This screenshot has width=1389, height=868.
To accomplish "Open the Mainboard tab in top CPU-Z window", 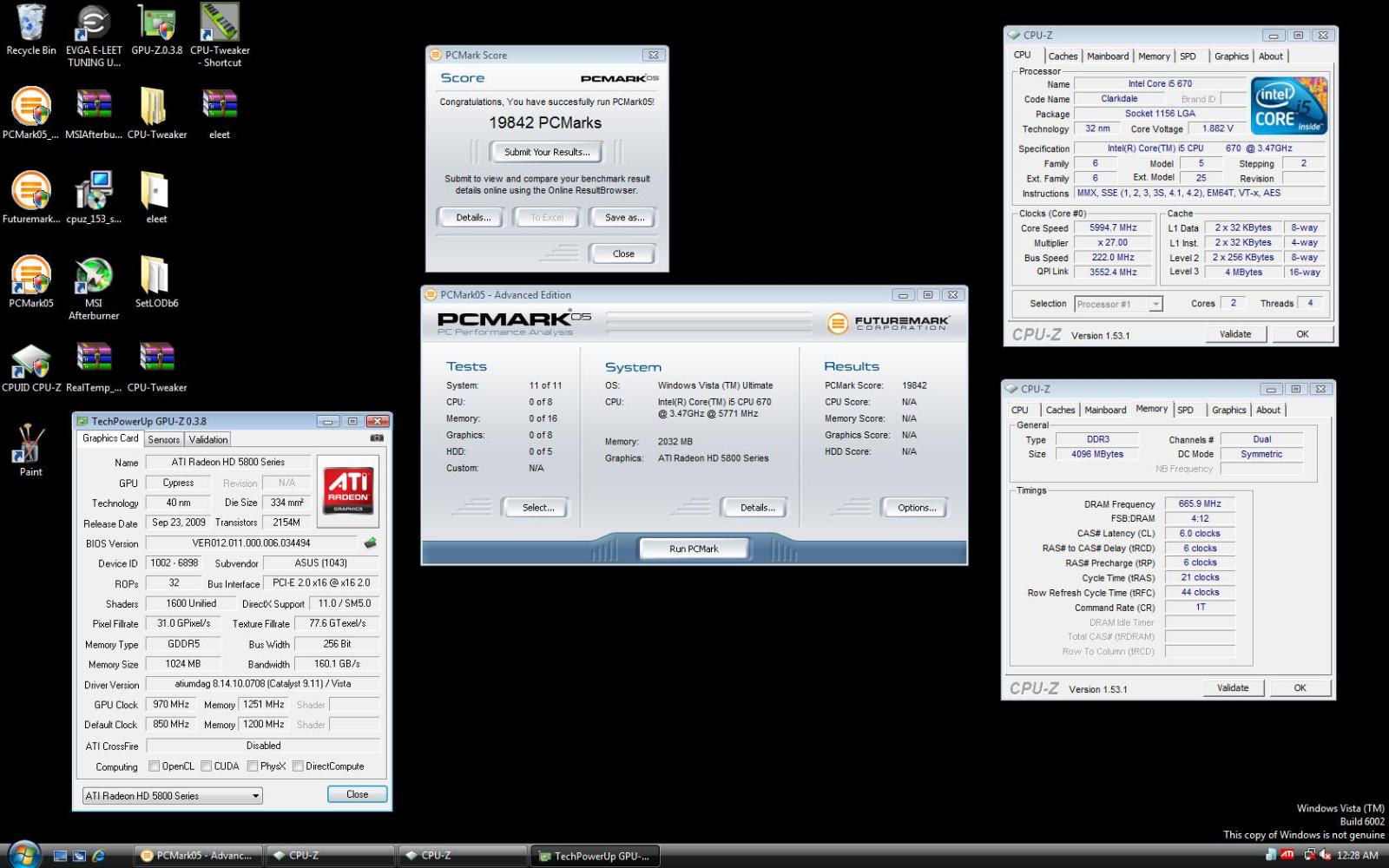I will point(1108,56).
